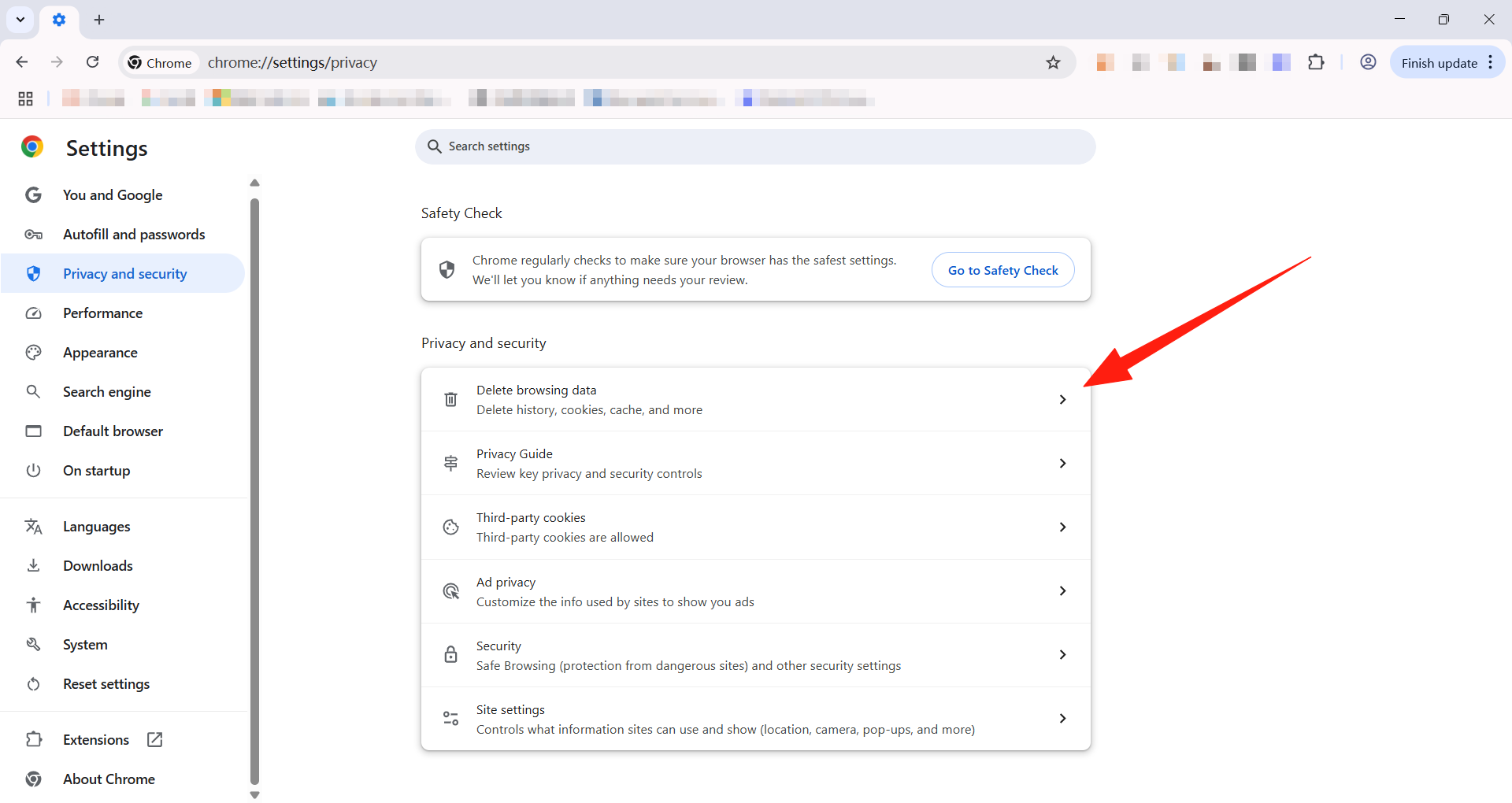Expand the Third-party cookies chevron

click(x=1062, y=527)
